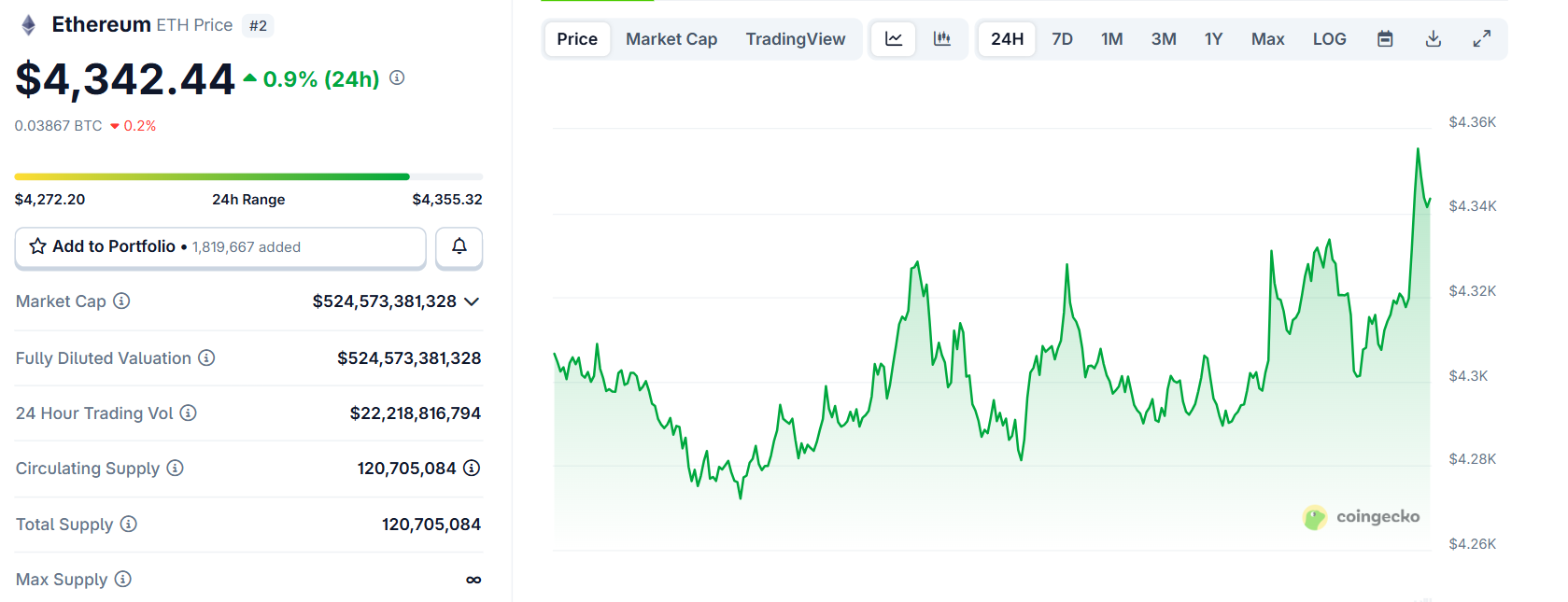Viewport: 1568px width, 602px height.
Task: Toggle LOG scale on the chart
Action: pos(1329,39)
